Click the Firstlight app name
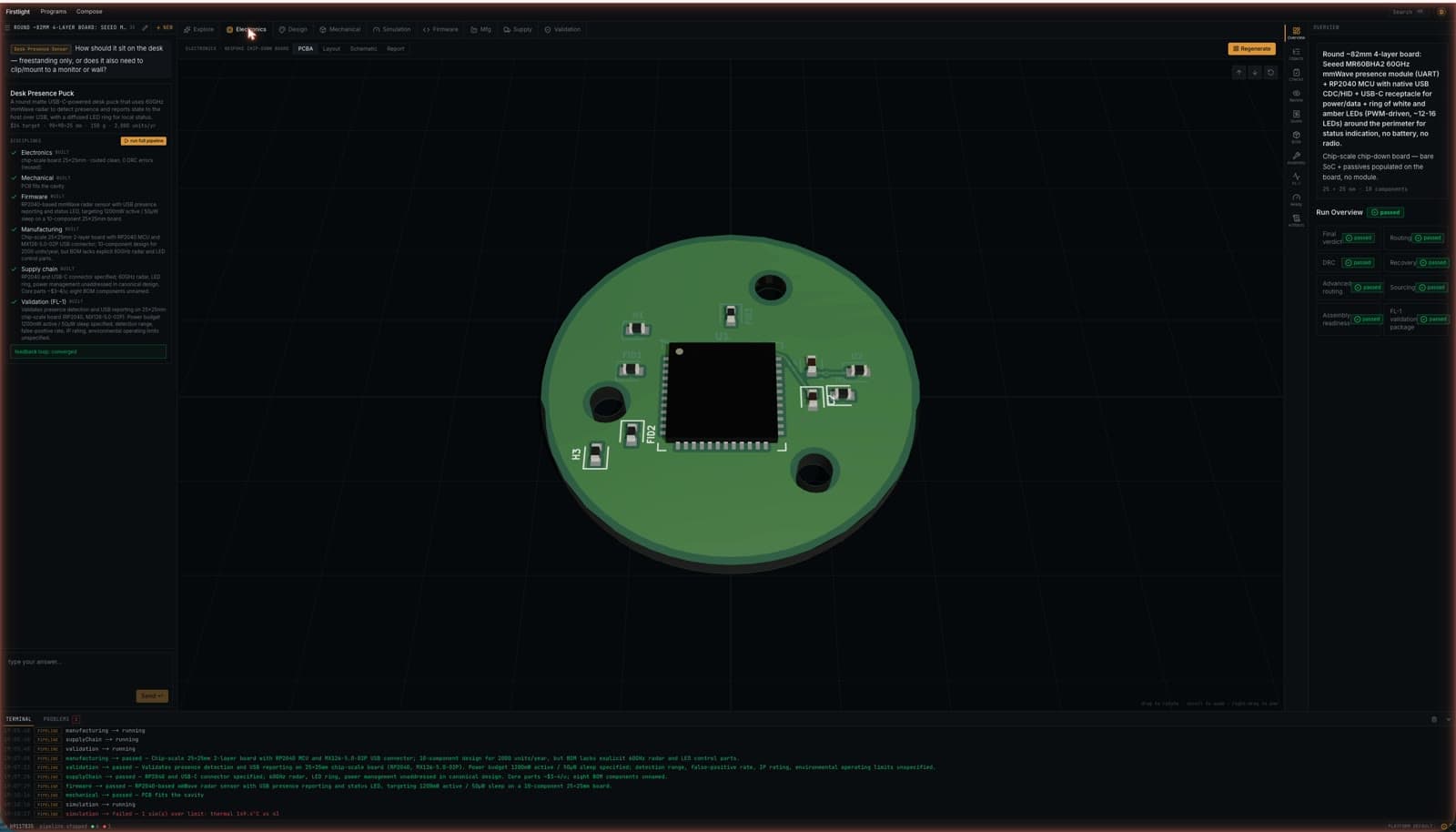 point(17,12)
